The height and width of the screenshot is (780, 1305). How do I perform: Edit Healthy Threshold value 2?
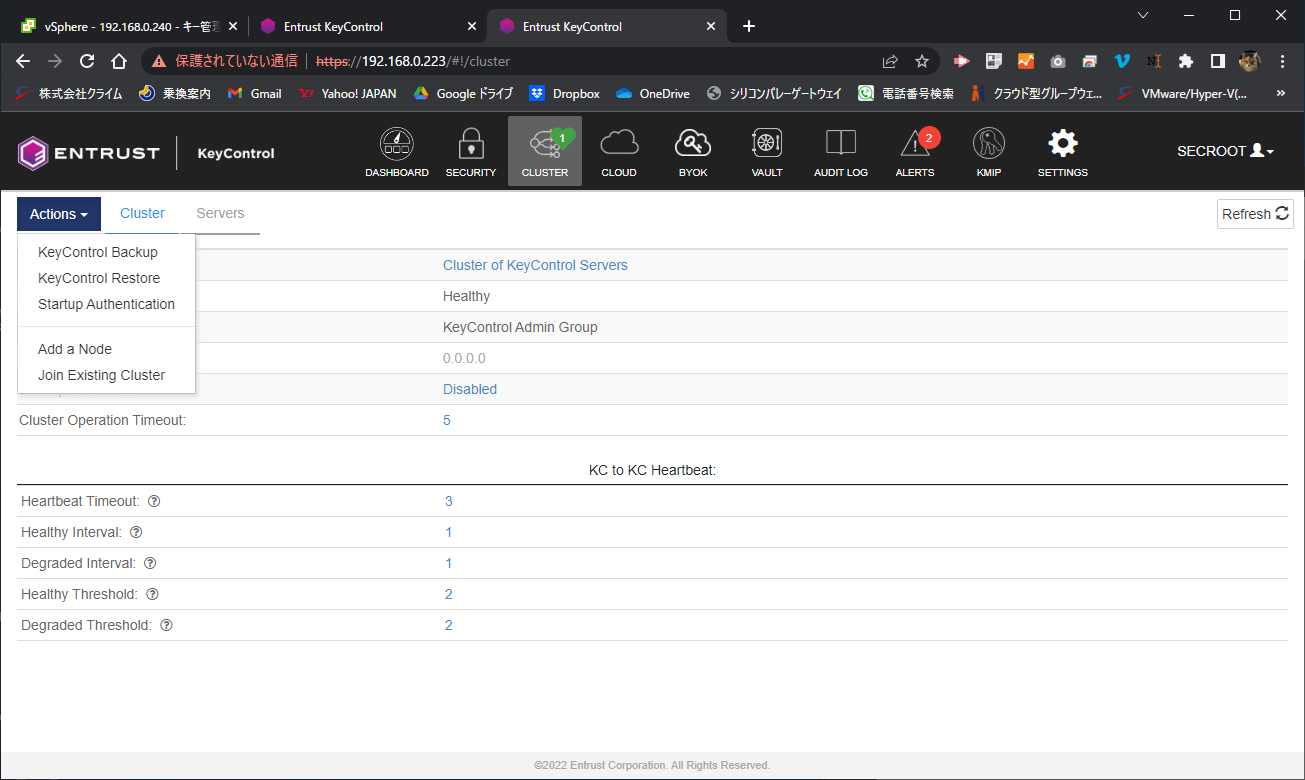point(449,594)
